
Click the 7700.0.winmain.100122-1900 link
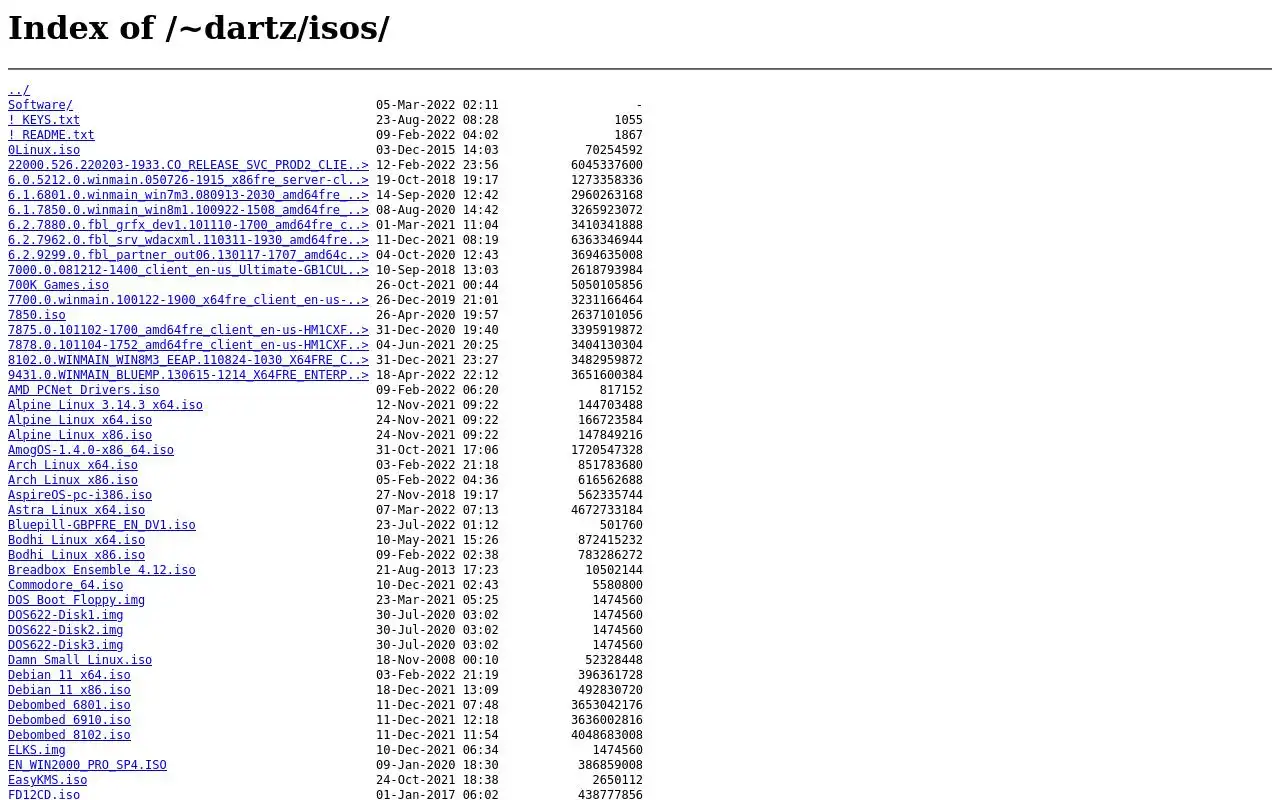tap(188, 300)
